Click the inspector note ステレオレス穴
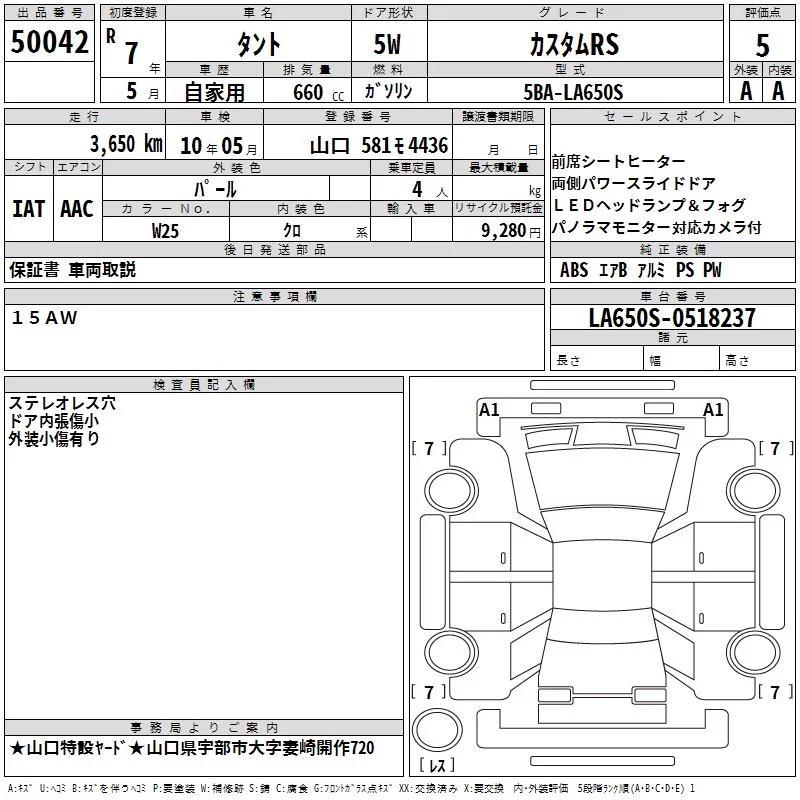 (62, 403)
